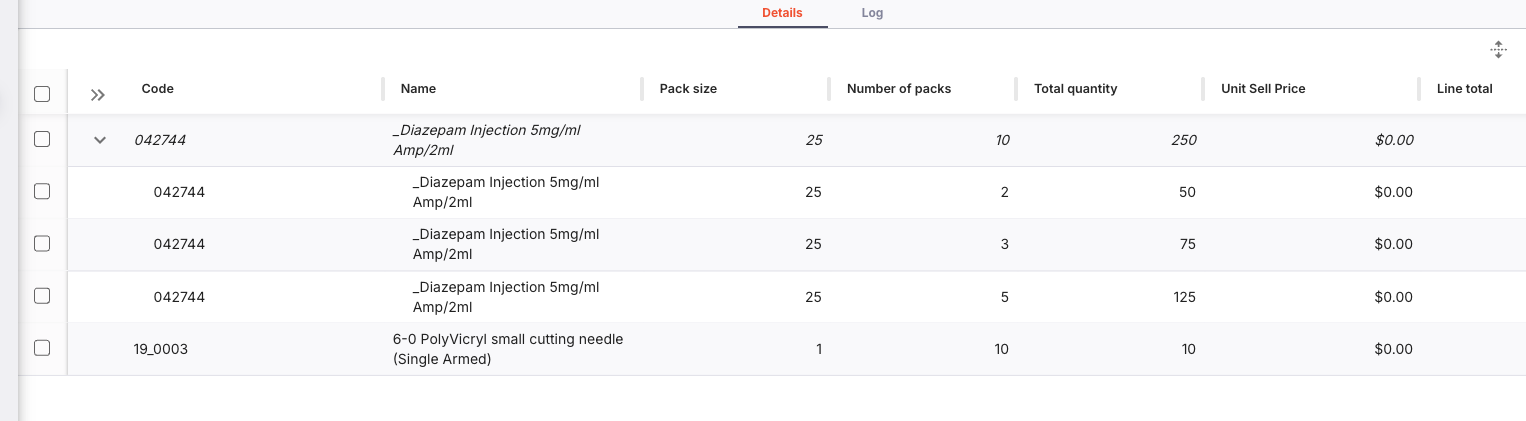
Task: Click the Number of packs column header
Action: [x=898, y=89]
